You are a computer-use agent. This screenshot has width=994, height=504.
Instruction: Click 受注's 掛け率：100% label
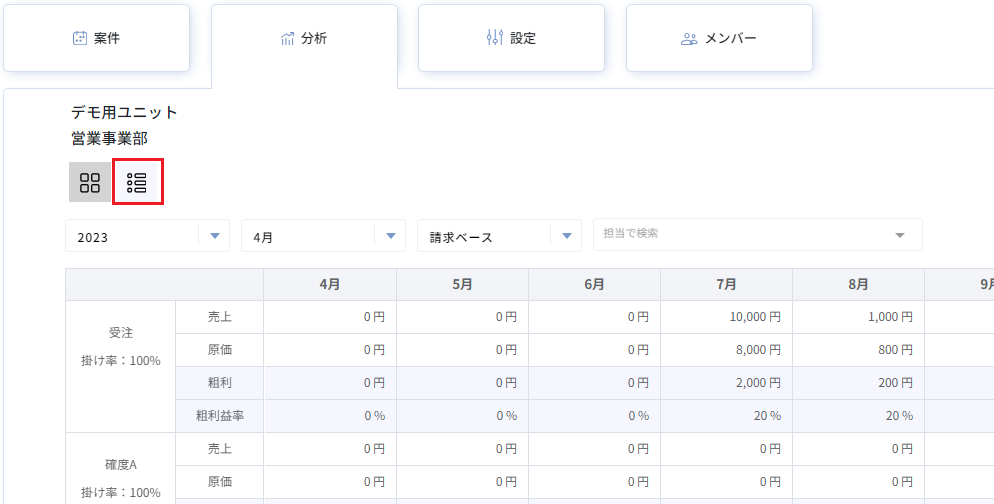point(120,361)
